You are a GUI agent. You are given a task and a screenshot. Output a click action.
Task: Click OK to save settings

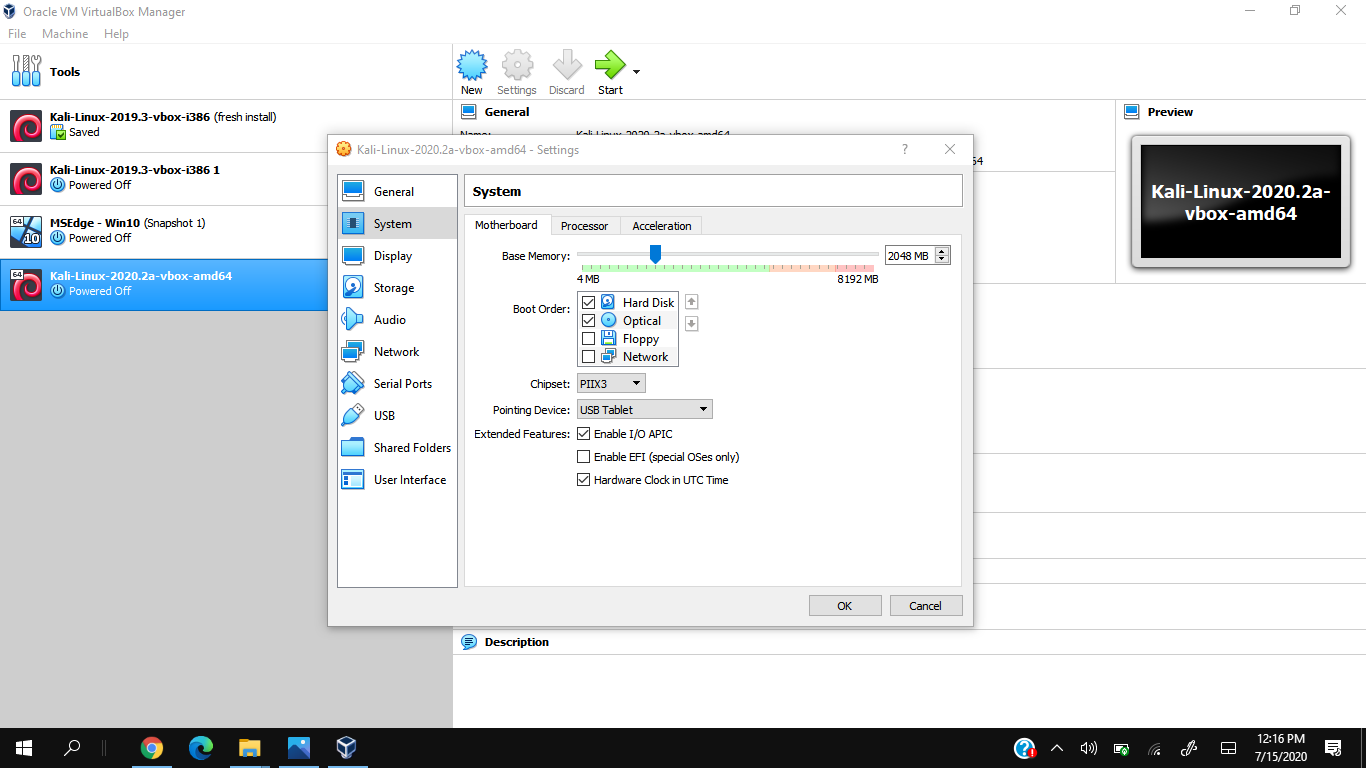click(x=845, y=606)
